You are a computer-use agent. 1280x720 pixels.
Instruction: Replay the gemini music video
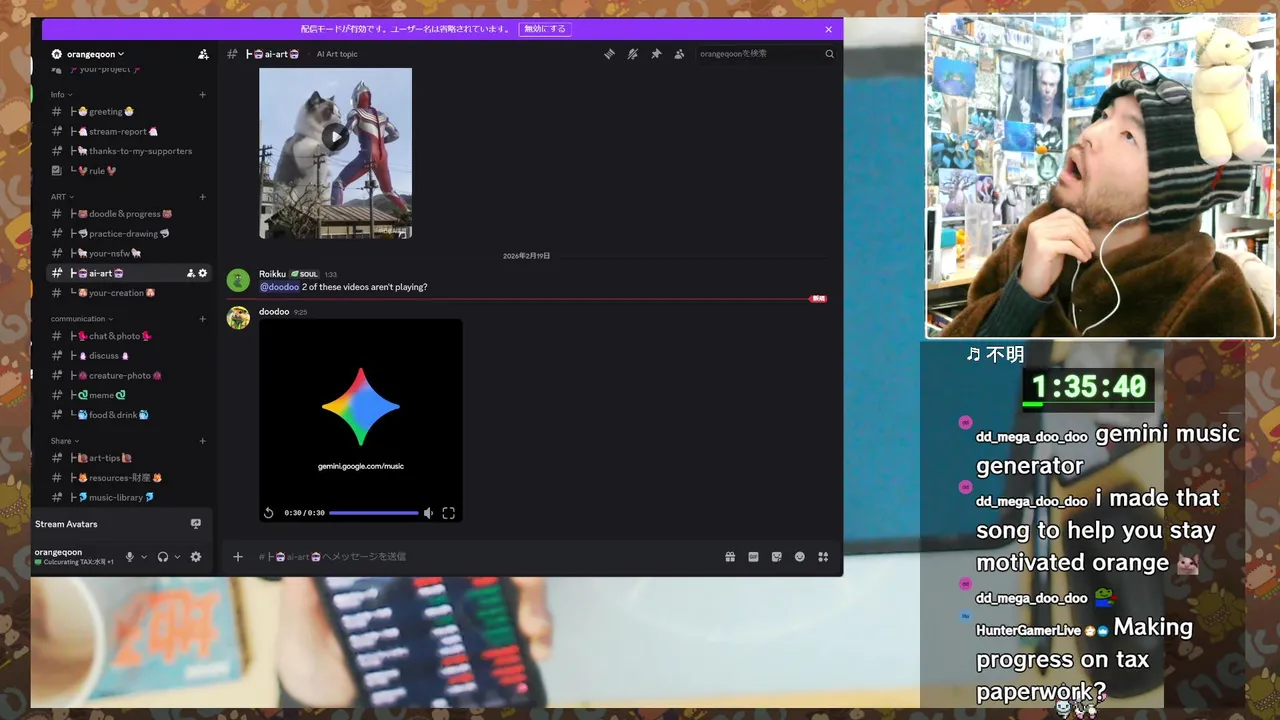tap(269, 513)
